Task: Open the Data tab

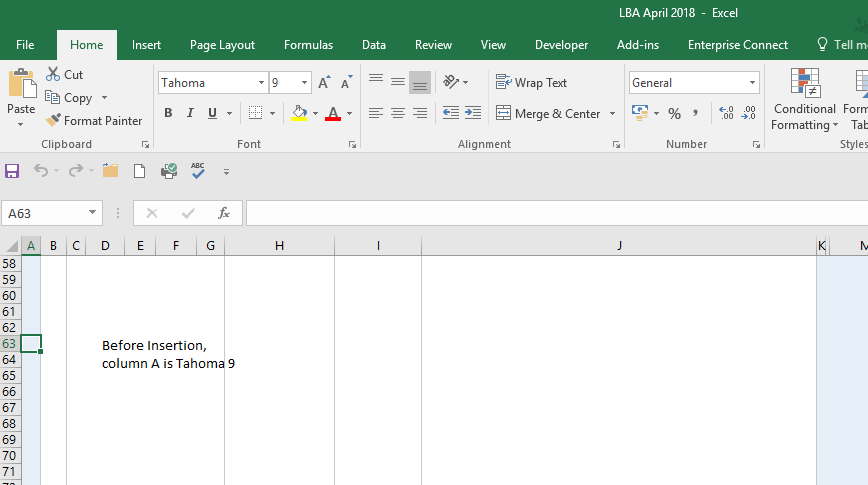Action: pos(374,45)
